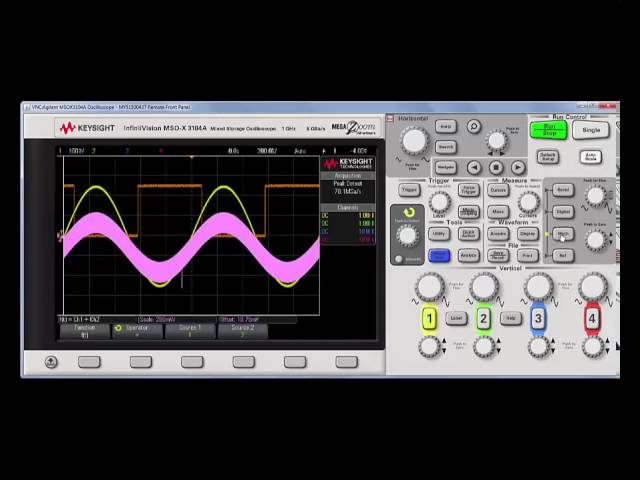Click the channel 2 vertical position knob
Screen dimensions: 640x480
[484, 347]
